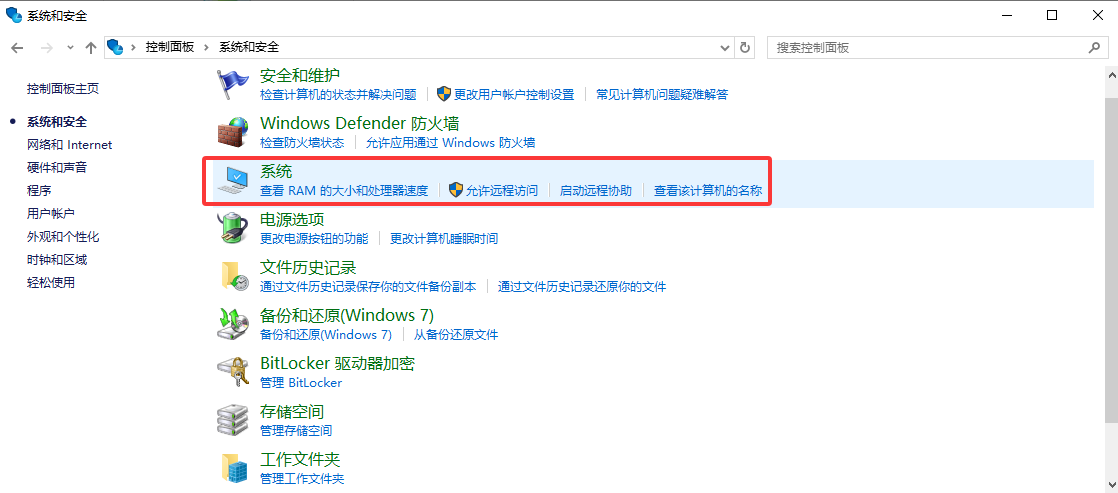Go up one level with up arrow
The width and height of the screenshot is (1118, 493).
(x=91, y=48)
